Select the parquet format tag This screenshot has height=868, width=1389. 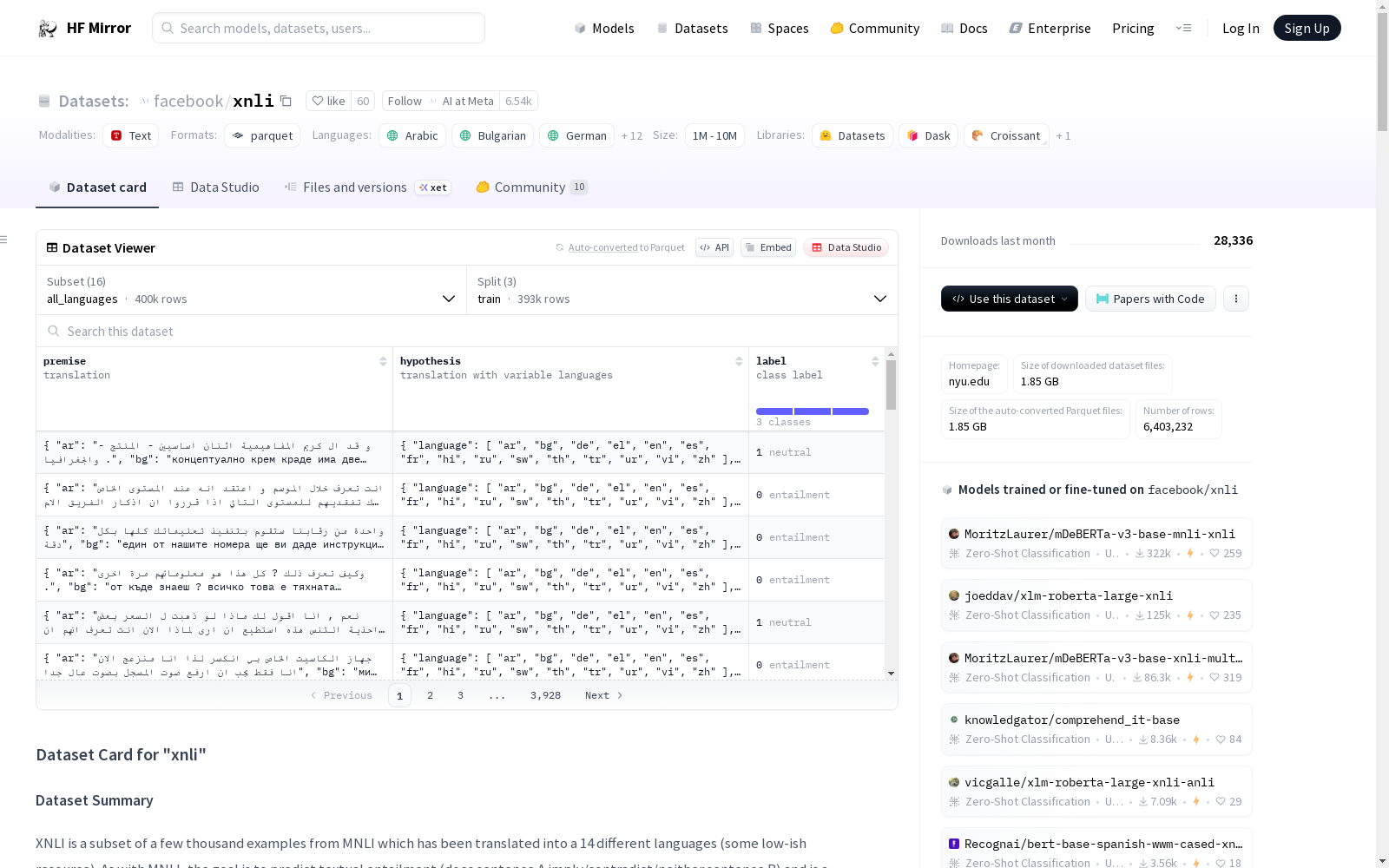tap(262, 135)
